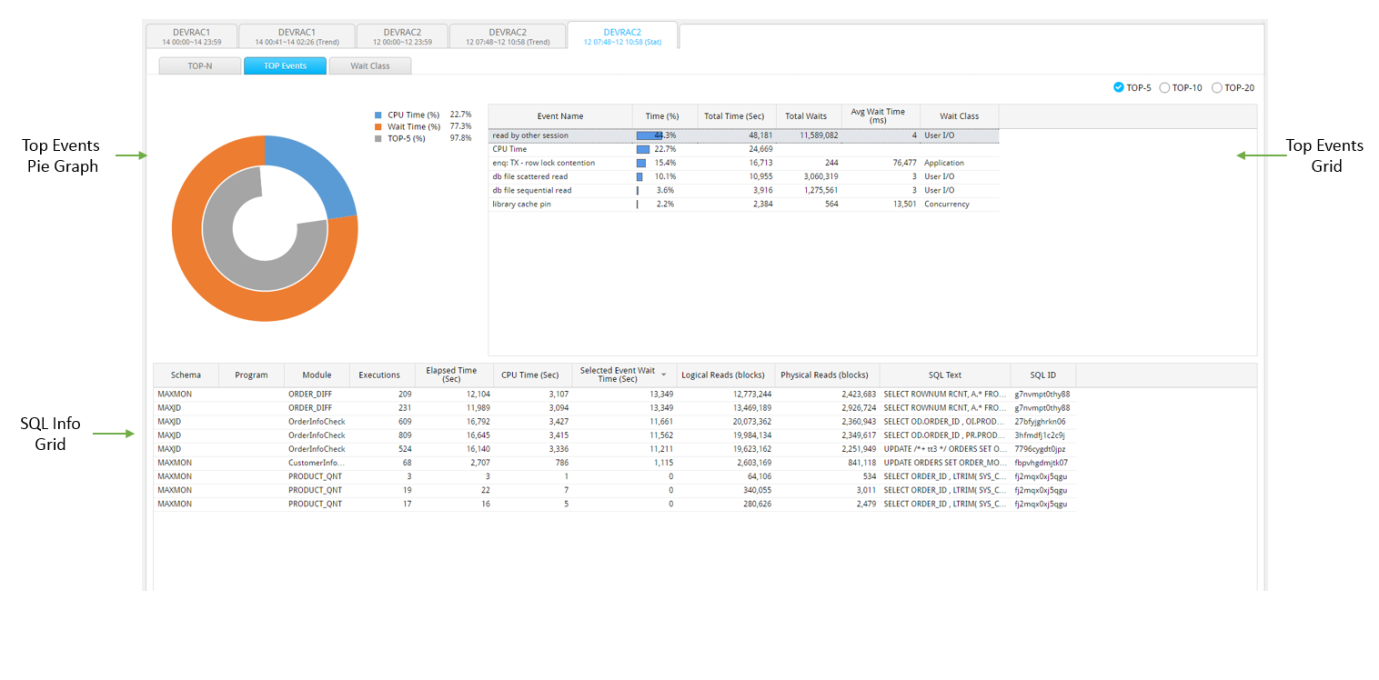The width and height of the screenshot is (1379, 680).
Task: Sort by the Schema column header
Action: click(186, 375)
